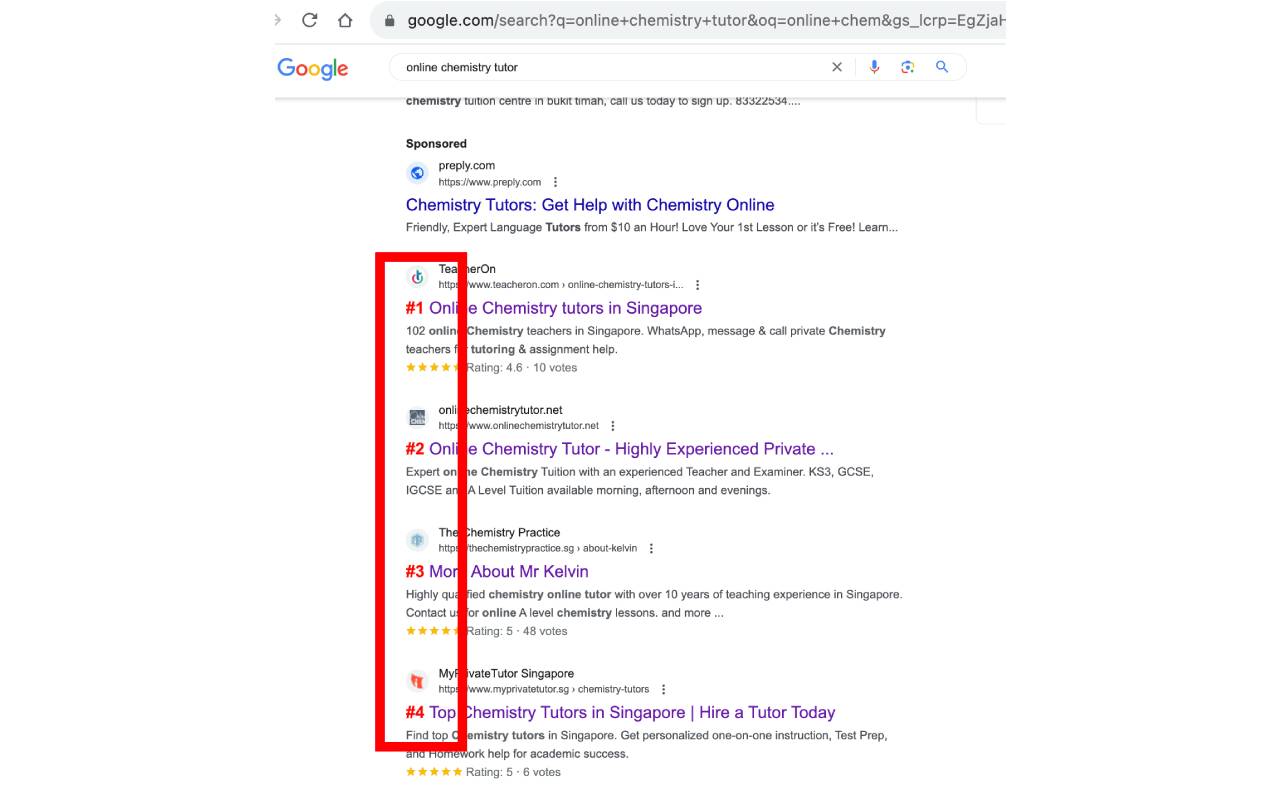
Task: Open three-dot menu on the TeacherOn result
Action: point(697,284)
